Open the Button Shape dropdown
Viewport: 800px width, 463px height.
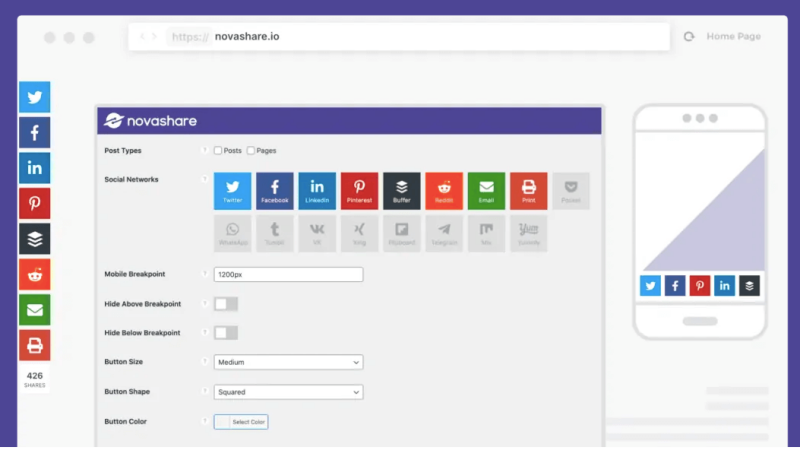coord(289,392)
